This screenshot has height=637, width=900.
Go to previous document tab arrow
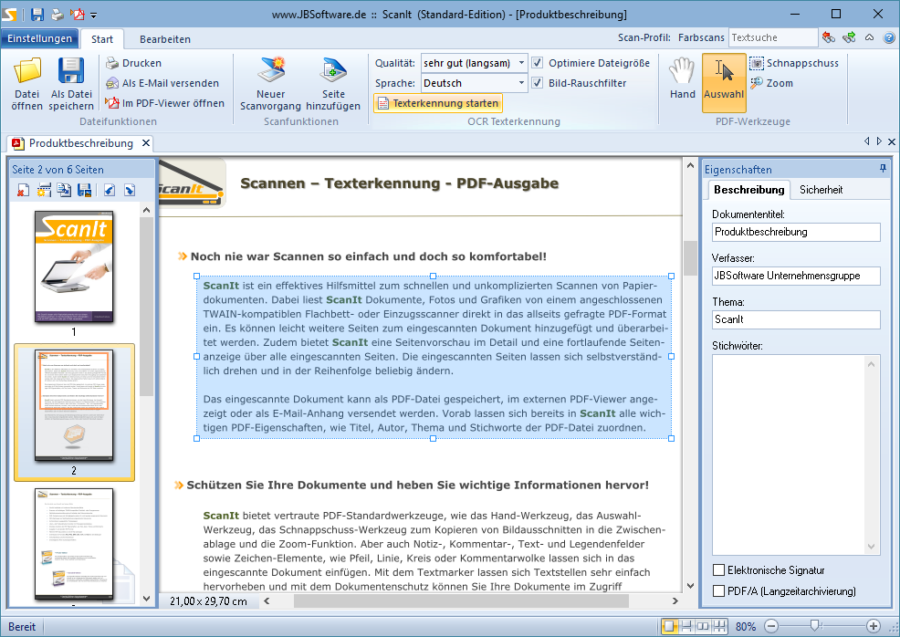[867, 141]
